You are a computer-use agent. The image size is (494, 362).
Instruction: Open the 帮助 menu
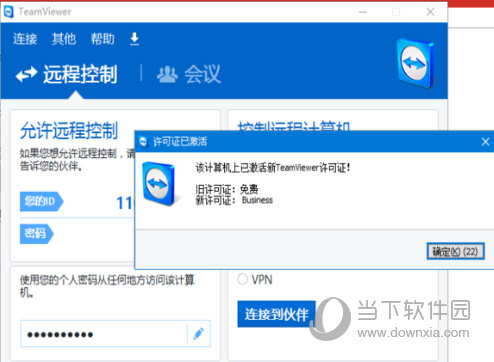point(103,39)
